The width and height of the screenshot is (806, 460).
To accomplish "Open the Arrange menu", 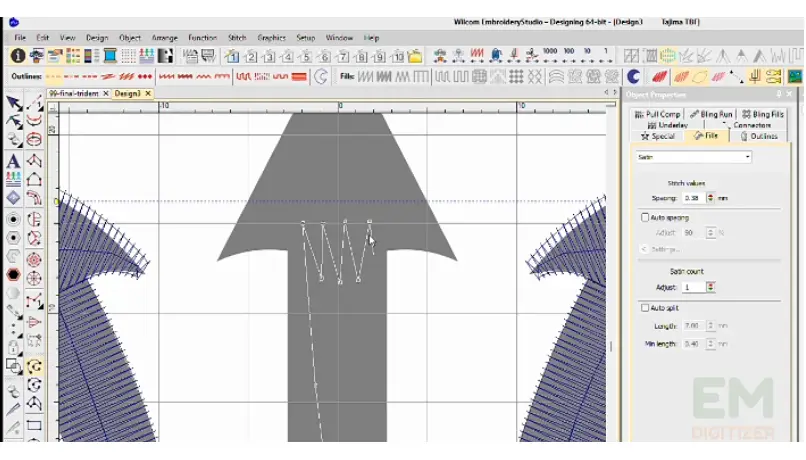I will pos(164,38).
